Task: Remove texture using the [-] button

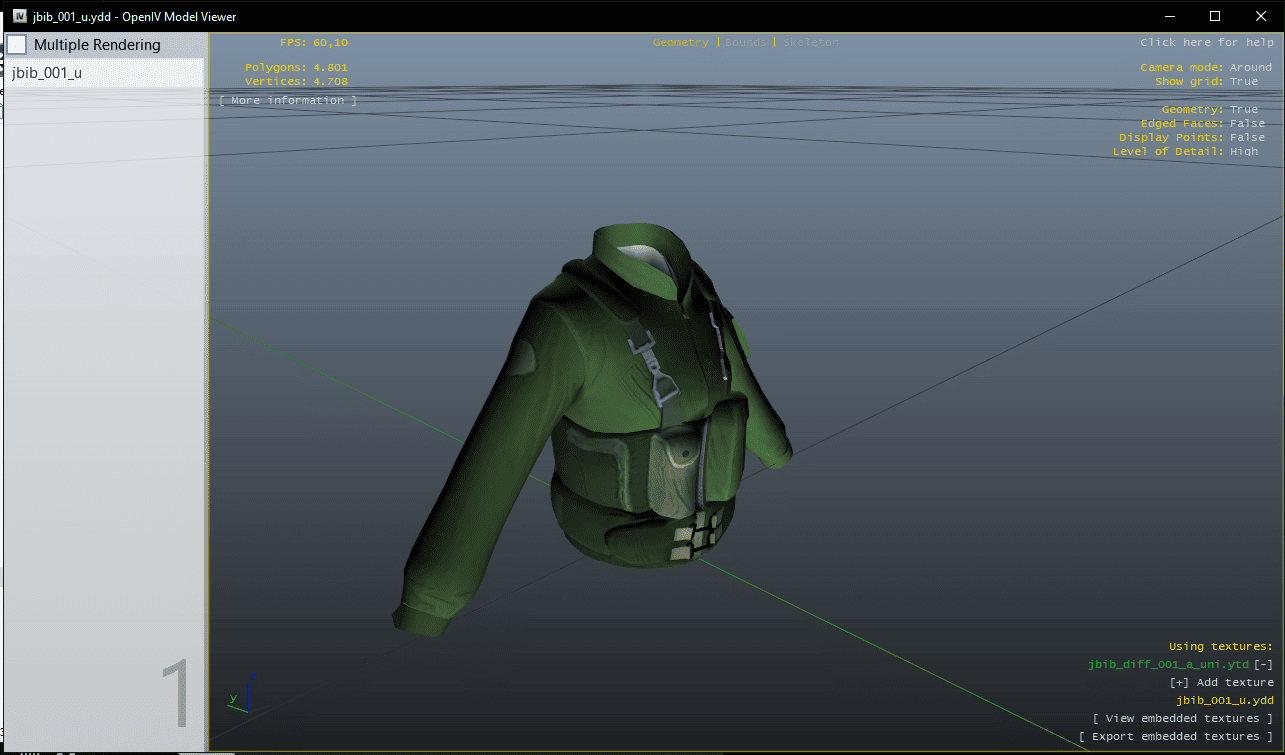Action: (1263, 665)
